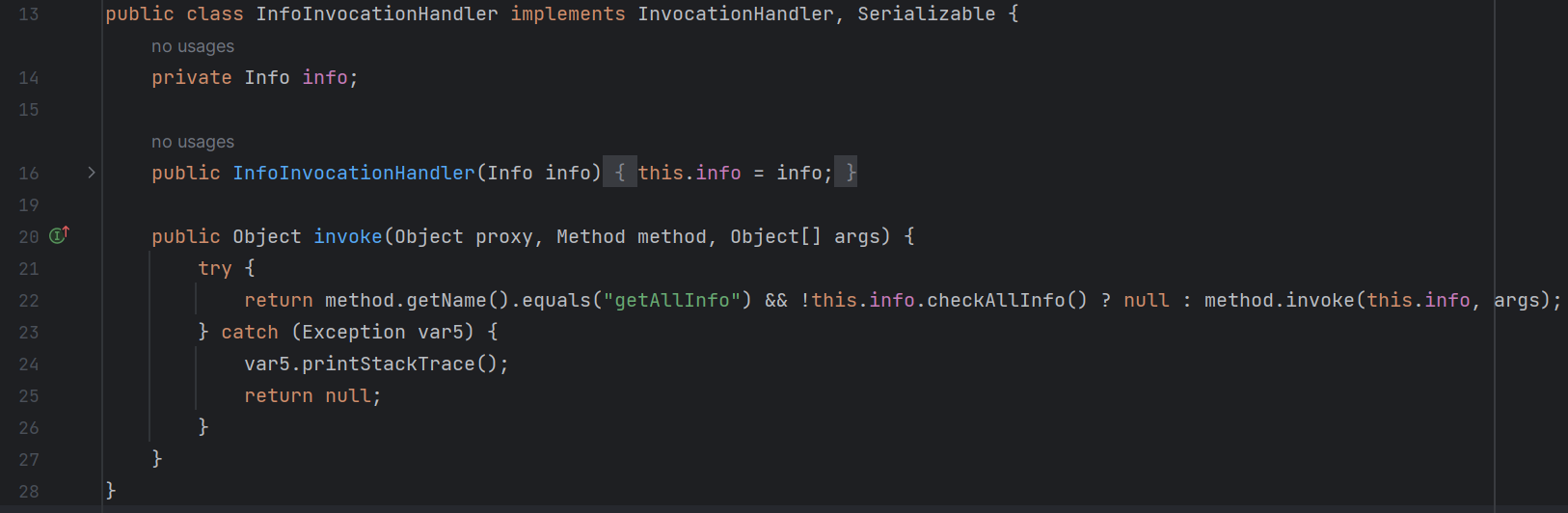The image size is (1568, 513).
Task: Open the "no usages" hint above the constructor
Action: point(193,142)
